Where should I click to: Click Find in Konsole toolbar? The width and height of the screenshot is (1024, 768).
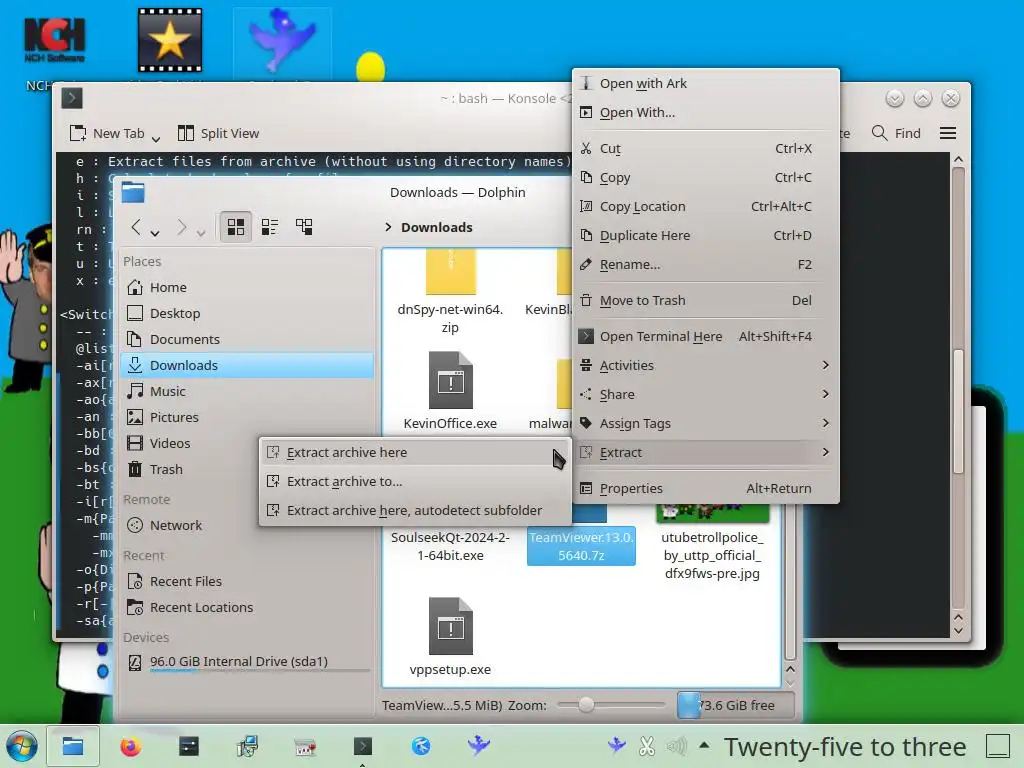pos(897,133)
